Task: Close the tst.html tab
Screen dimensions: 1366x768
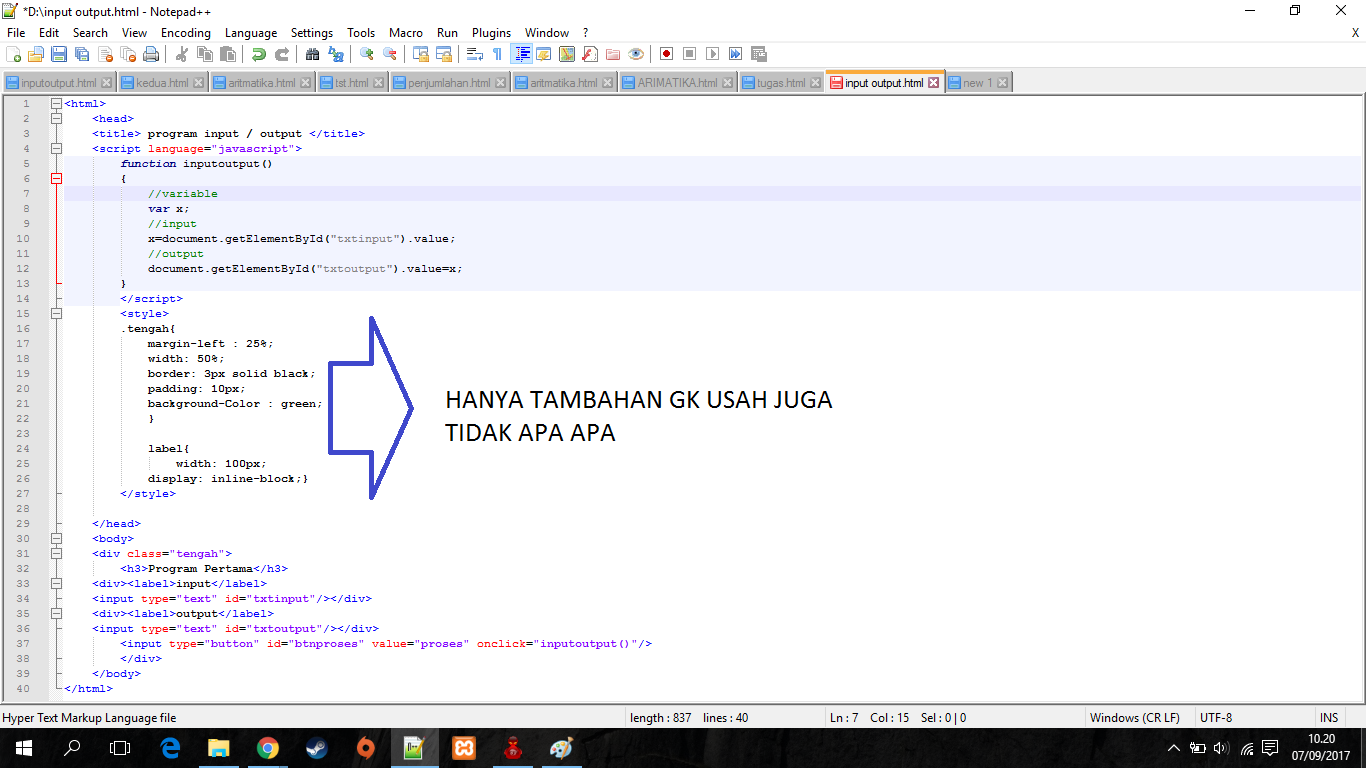Action: point(380,83)
